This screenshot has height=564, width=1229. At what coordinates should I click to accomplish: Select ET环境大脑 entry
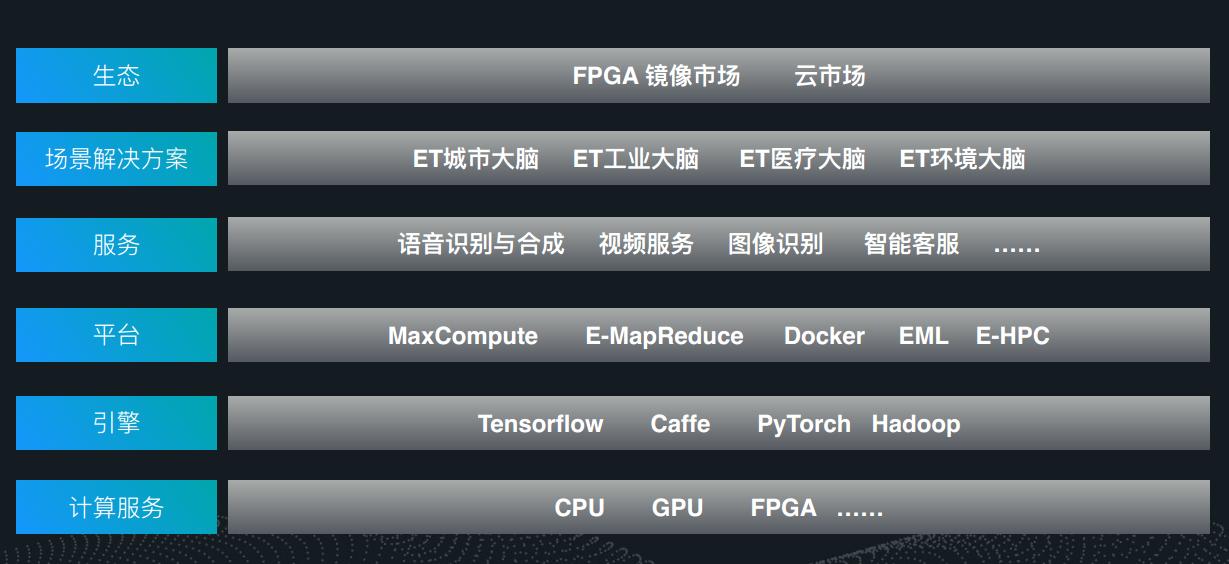(962, 159)
